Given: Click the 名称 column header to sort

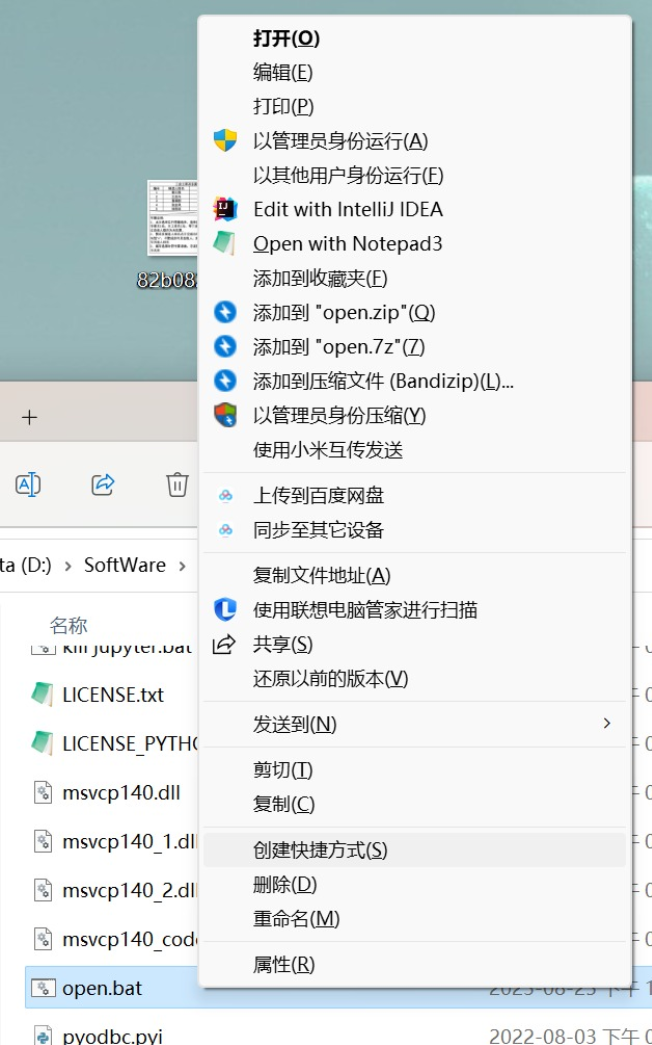Looking at the screenshot, I should [69, 626].
